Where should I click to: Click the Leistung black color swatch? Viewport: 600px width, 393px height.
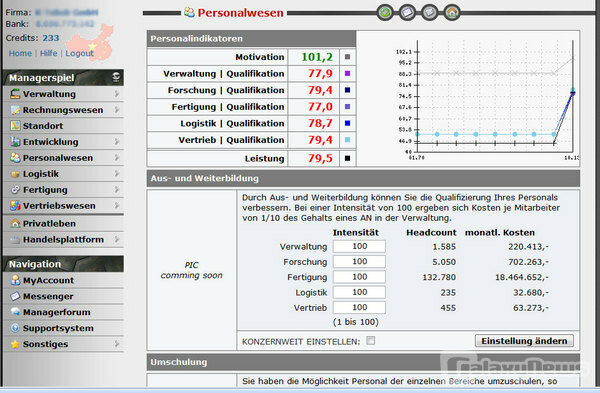(347, 158)
